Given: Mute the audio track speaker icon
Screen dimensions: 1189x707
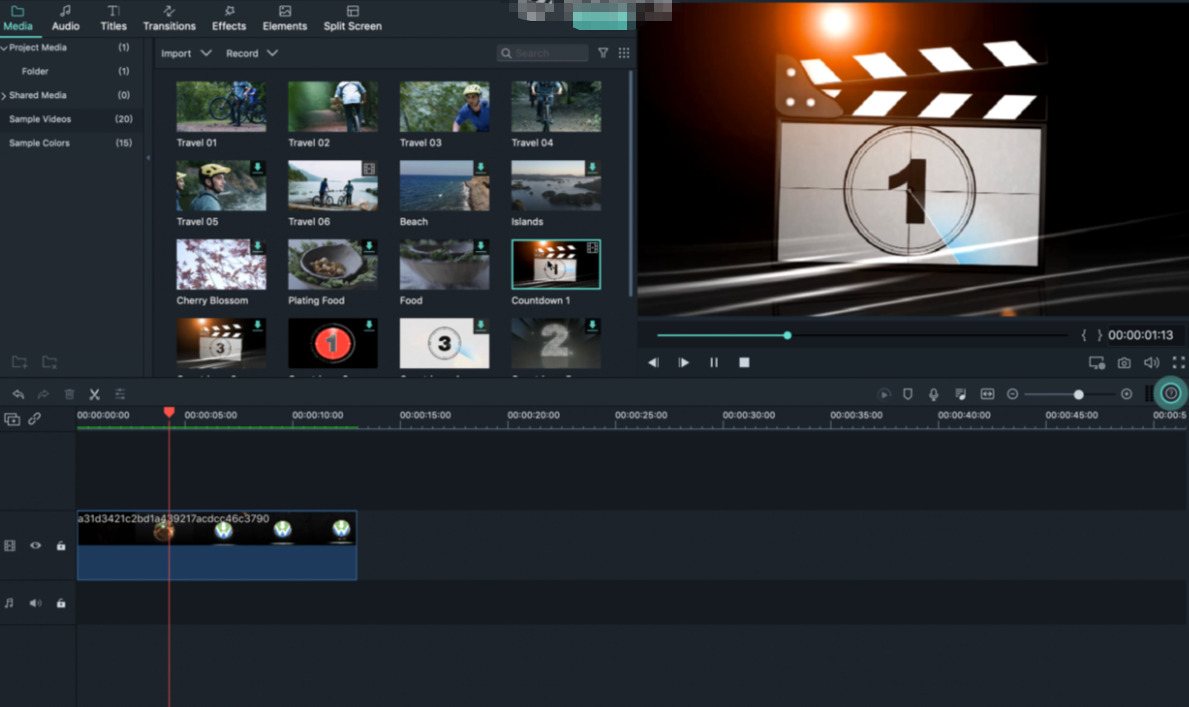Looking at the screenshot, I should (36, 603).
